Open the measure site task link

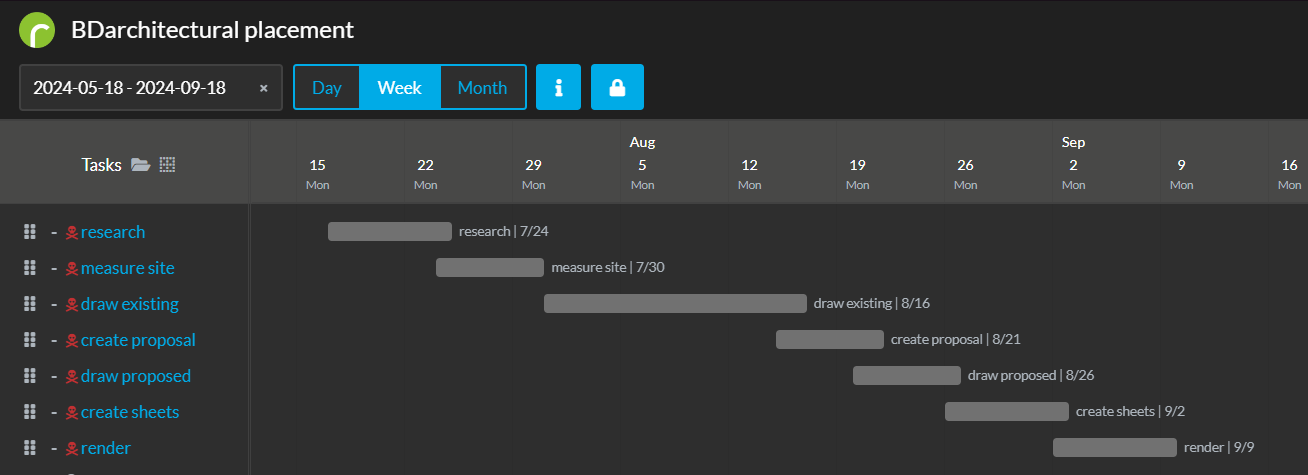pyautogui.click(x=128, y=268)
